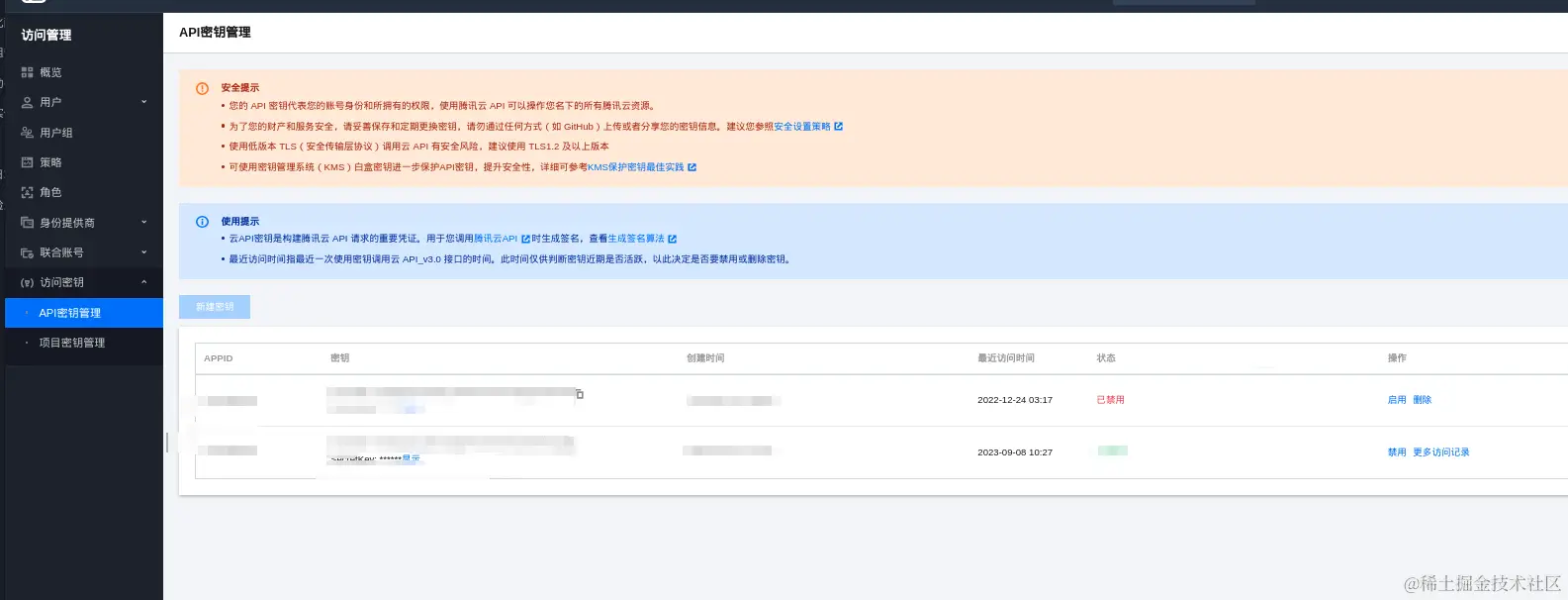Click 禁用 for the 2023-09-08 key
The height and width of the screenshot is (600, 1568).
click(x=1397, y=452)
